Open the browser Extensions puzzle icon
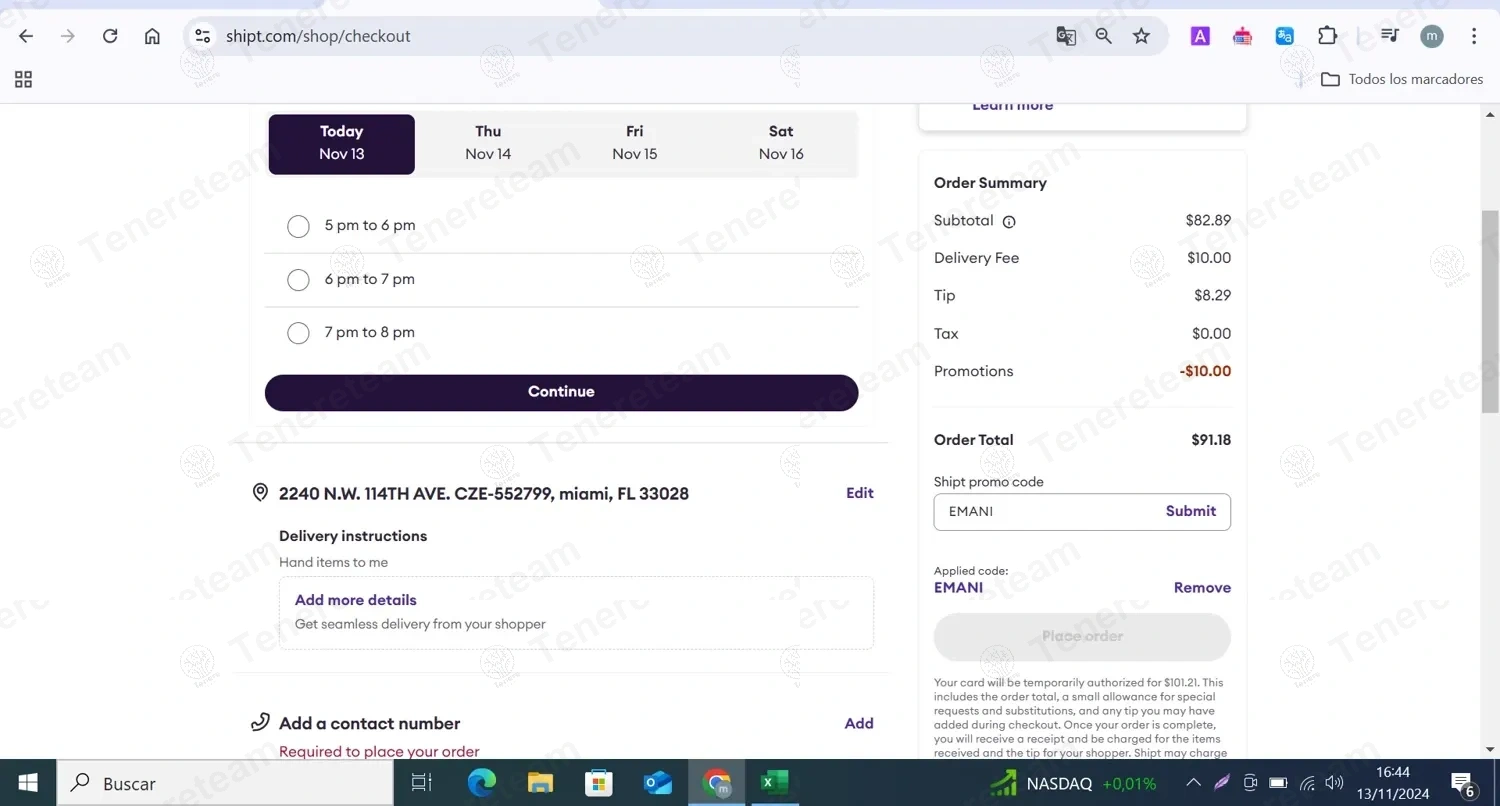Screen dimensions: 1500x806 1327,36
